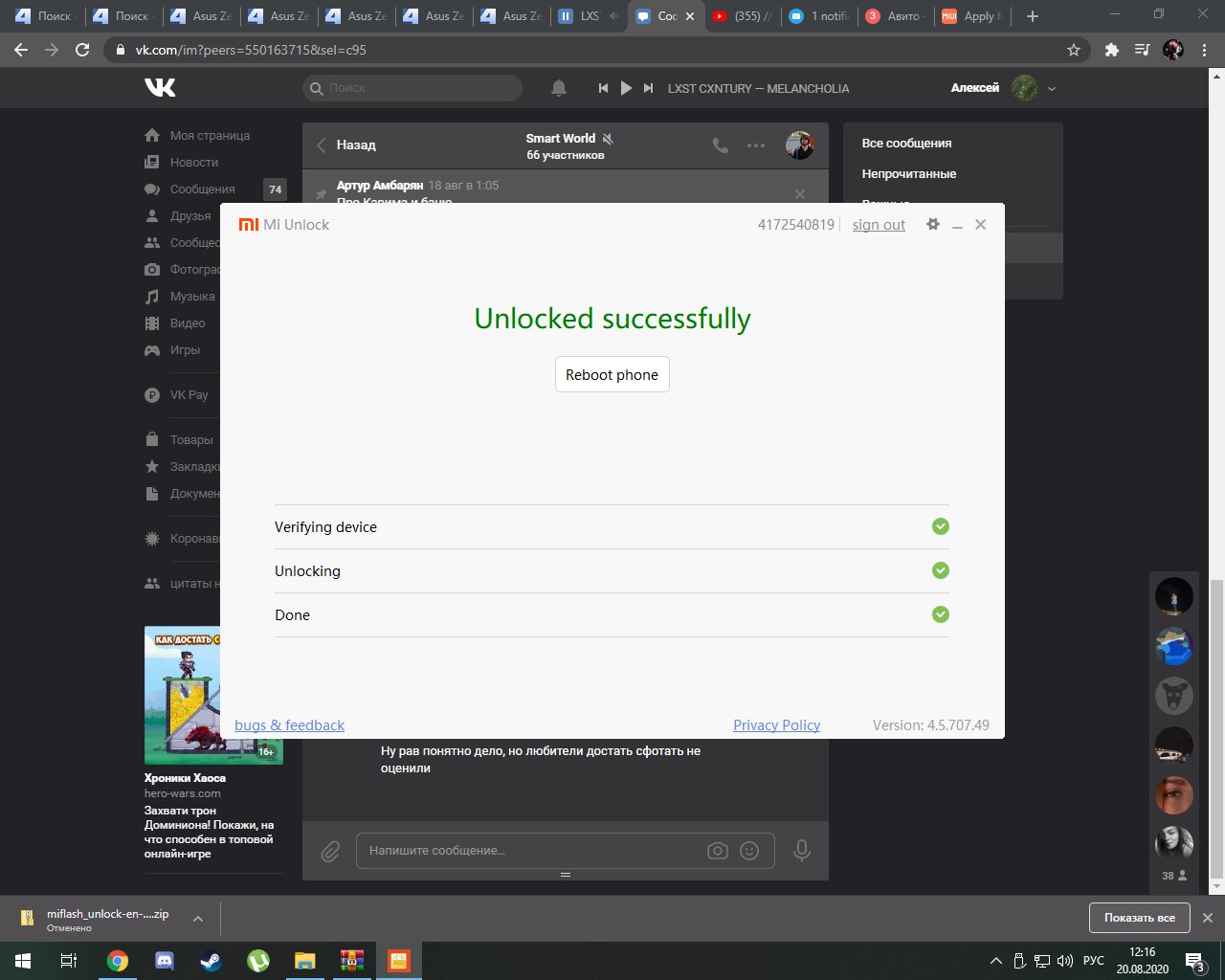Open File Explorer from taskbar
The image size is (1225, 980).
point(304,961)
